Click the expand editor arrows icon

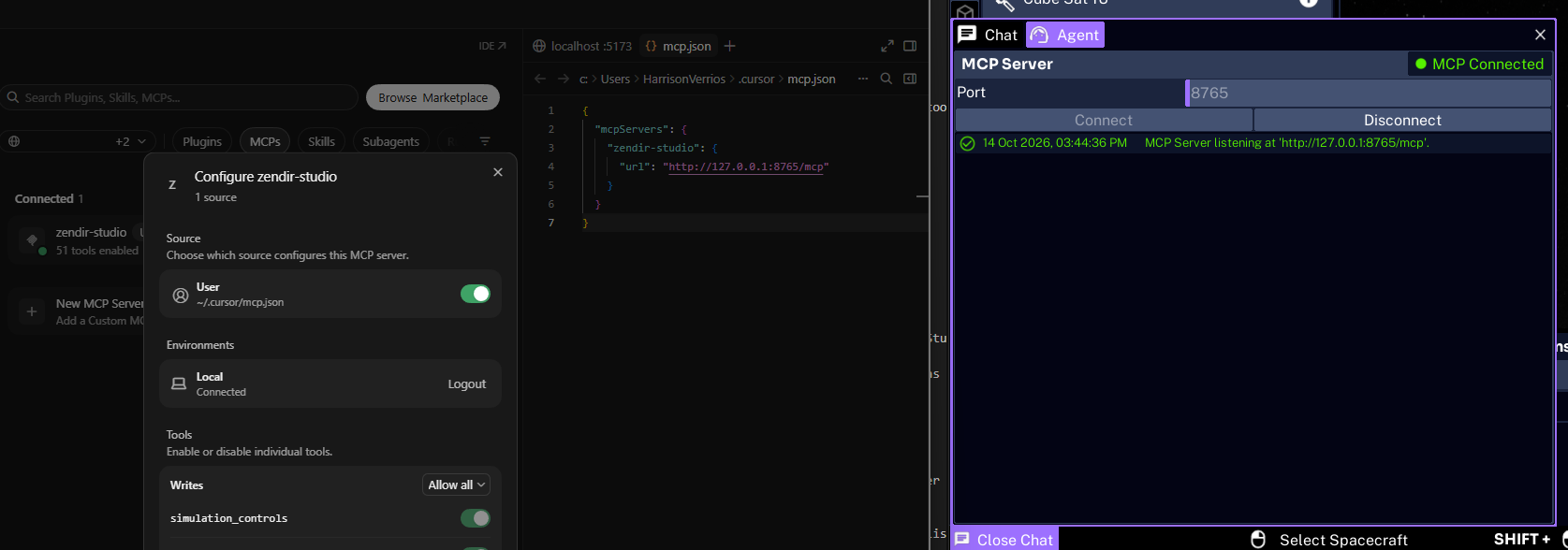[x=887, y=46]
